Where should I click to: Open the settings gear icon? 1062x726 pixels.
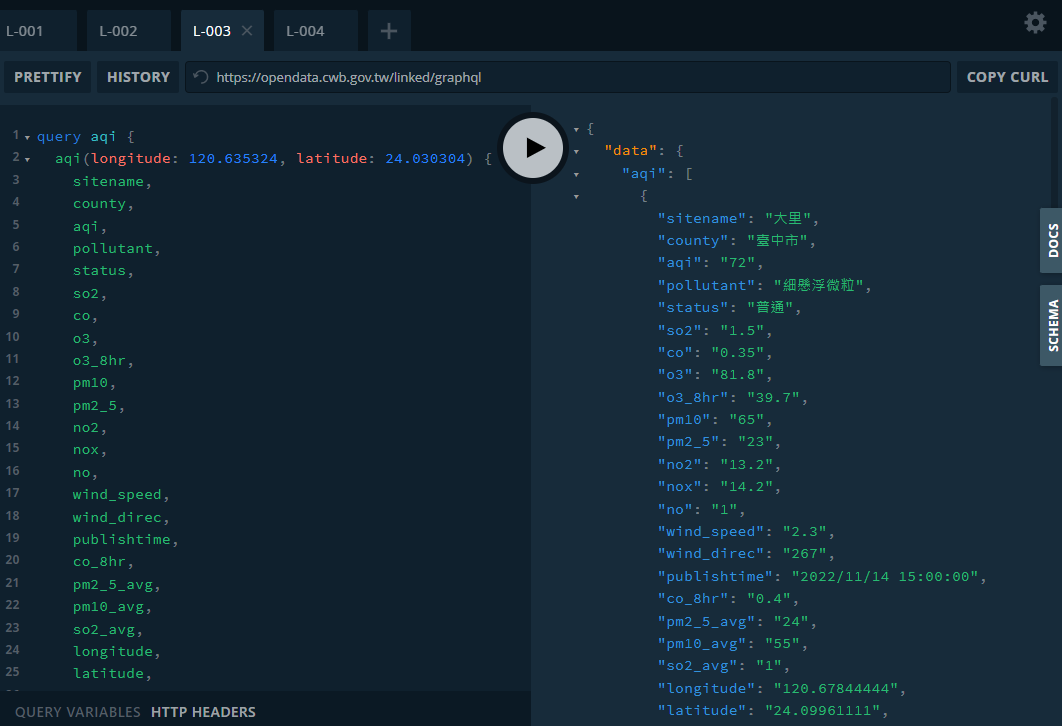(x=1035, y=23)
